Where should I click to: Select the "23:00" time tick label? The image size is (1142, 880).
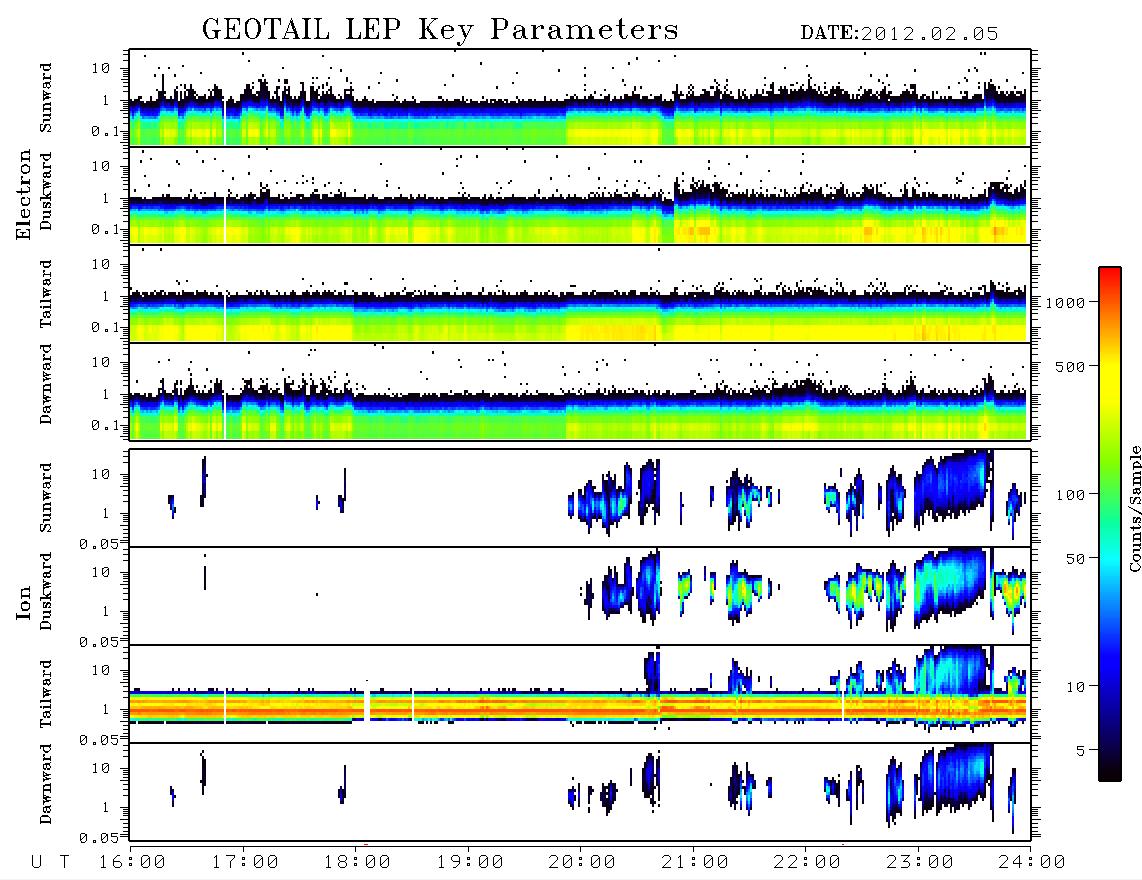pyautogui.click(x=920, y=863)
